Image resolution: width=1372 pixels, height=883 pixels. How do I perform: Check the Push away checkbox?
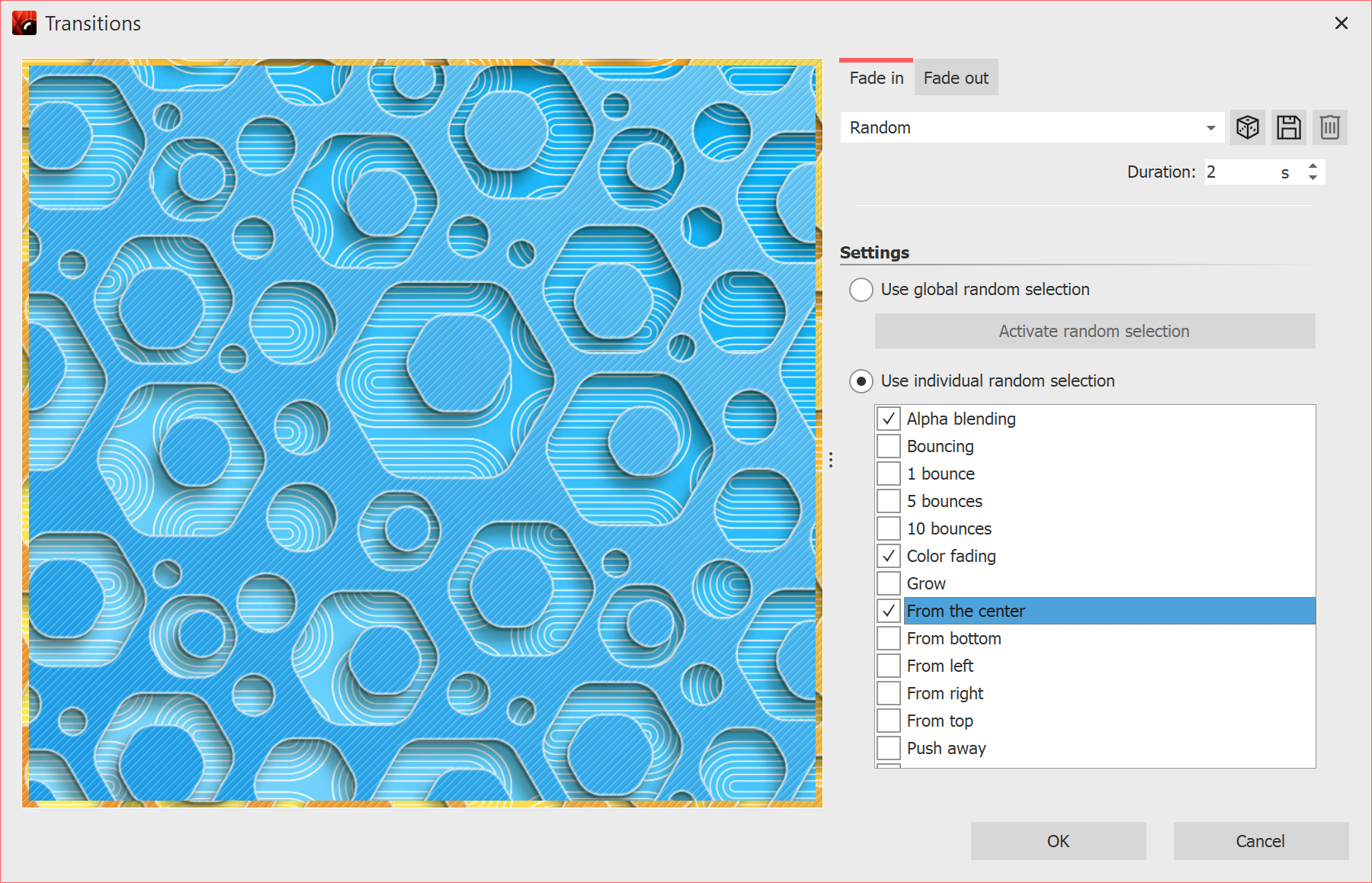889,748
